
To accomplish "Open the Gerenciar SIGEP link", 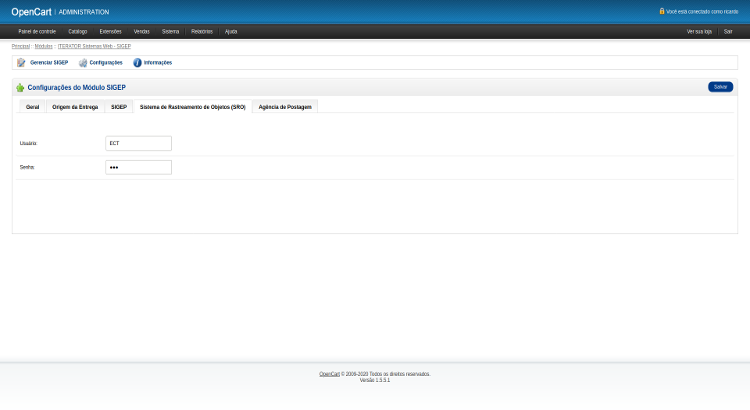I will (x=49, y=63).
